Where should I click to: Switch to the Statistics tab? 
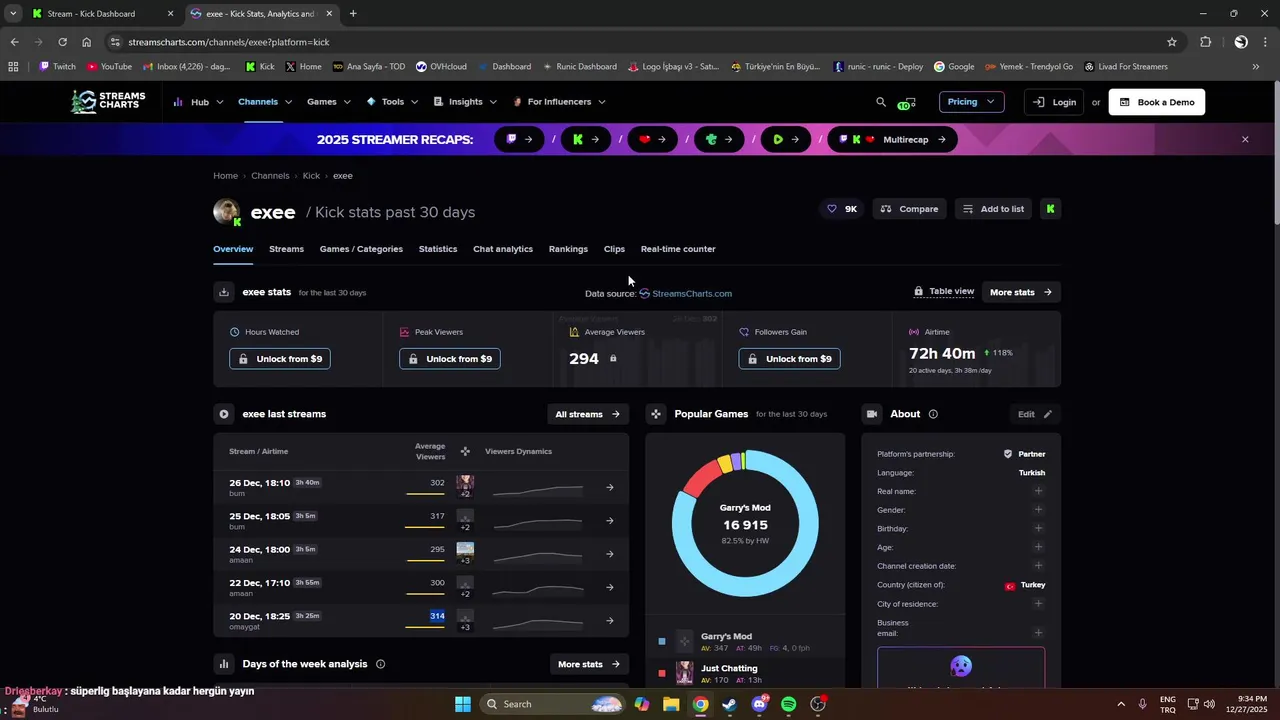(x=438, y=249)
